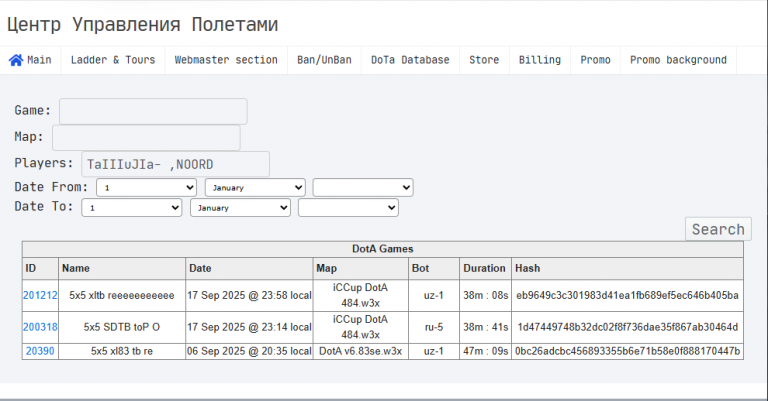Screen dimensions: 768x401
Task: Open game ID 201212 link
Action: pos(40,296)
